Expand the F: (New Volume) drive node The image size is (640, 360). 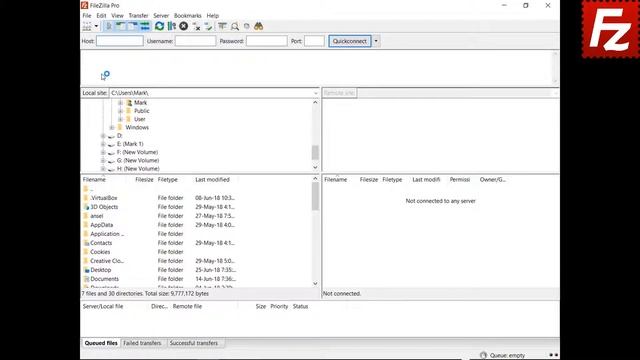pyautogui.click(x=103, y=152)
